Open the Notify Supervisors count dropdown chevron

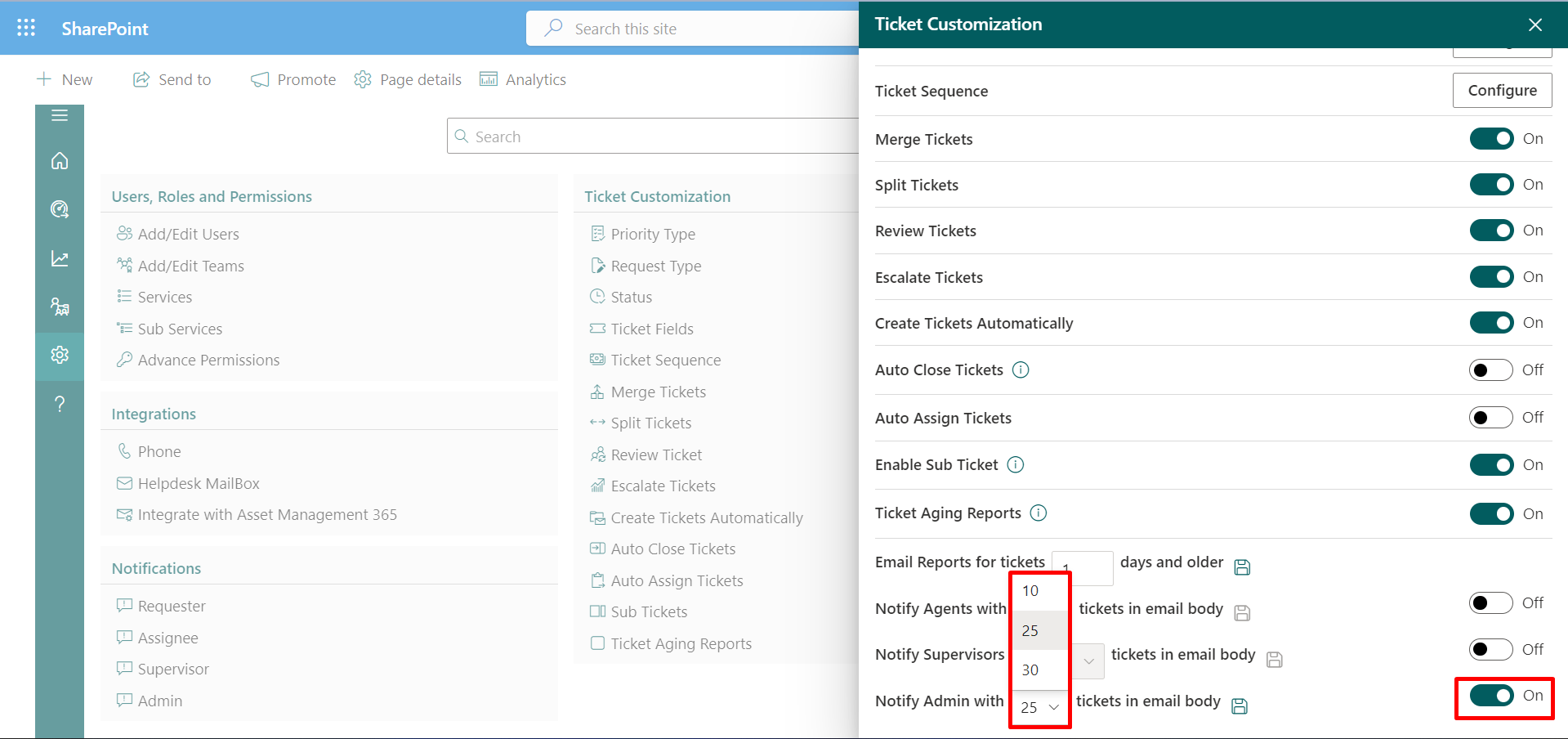tap(1088, 661)
